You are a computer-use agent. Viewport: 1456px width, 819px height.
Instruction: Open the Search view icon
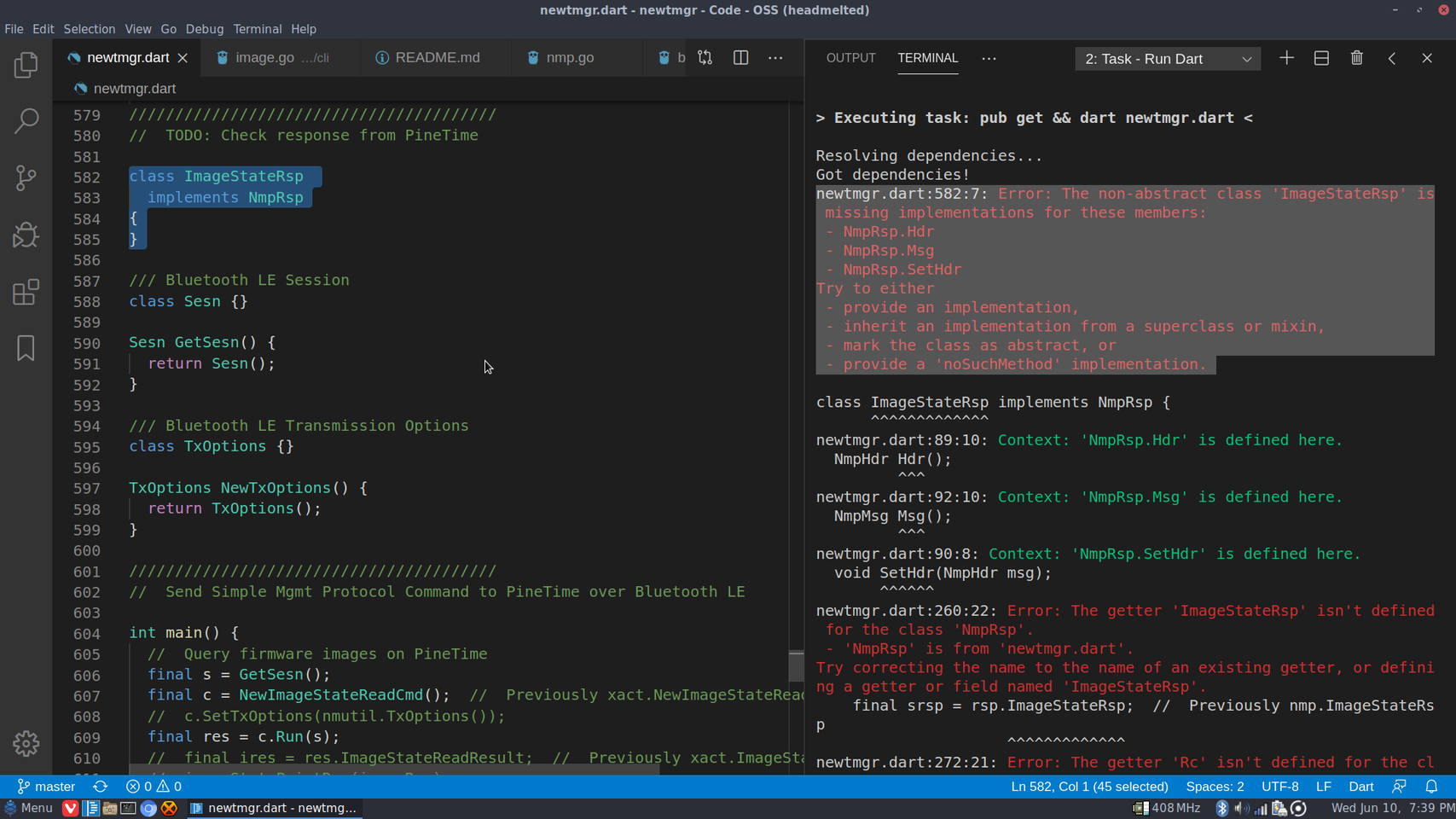[x=26, y=121]
